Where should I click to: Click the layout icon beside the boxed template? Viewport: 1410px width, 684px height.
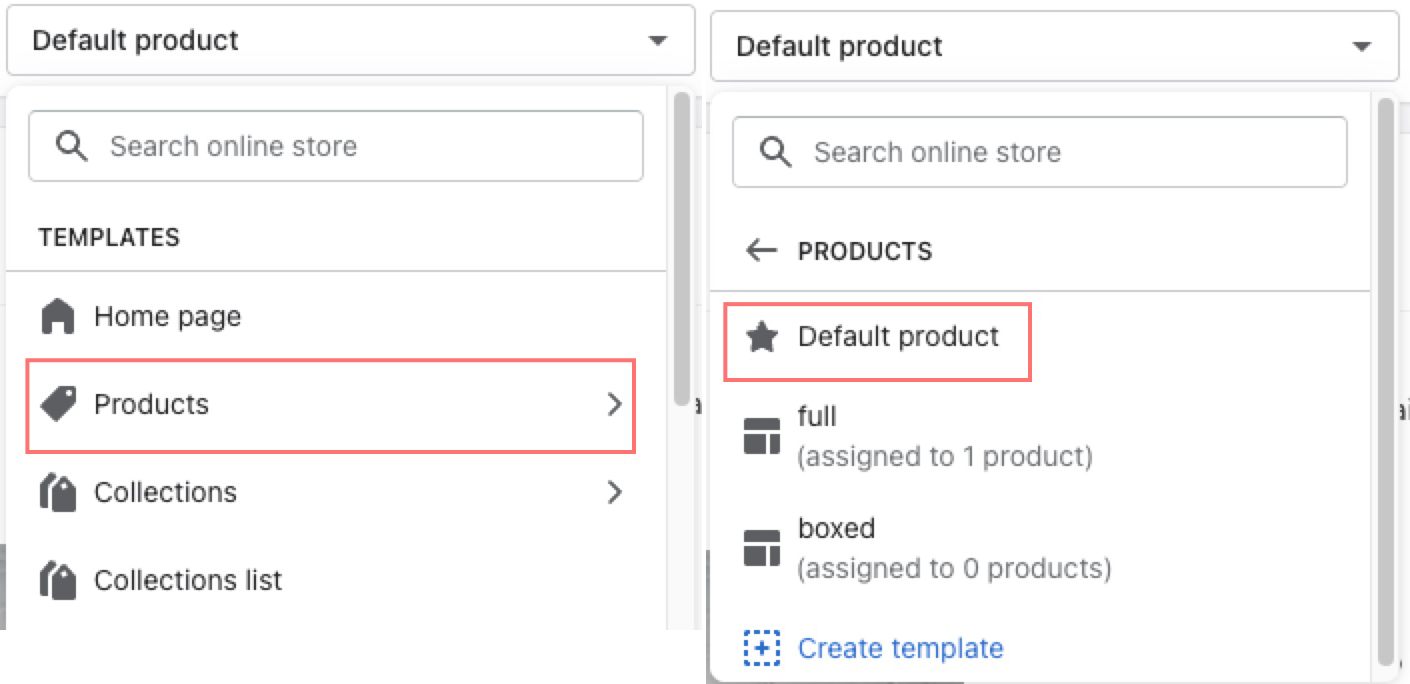(762, 548)
